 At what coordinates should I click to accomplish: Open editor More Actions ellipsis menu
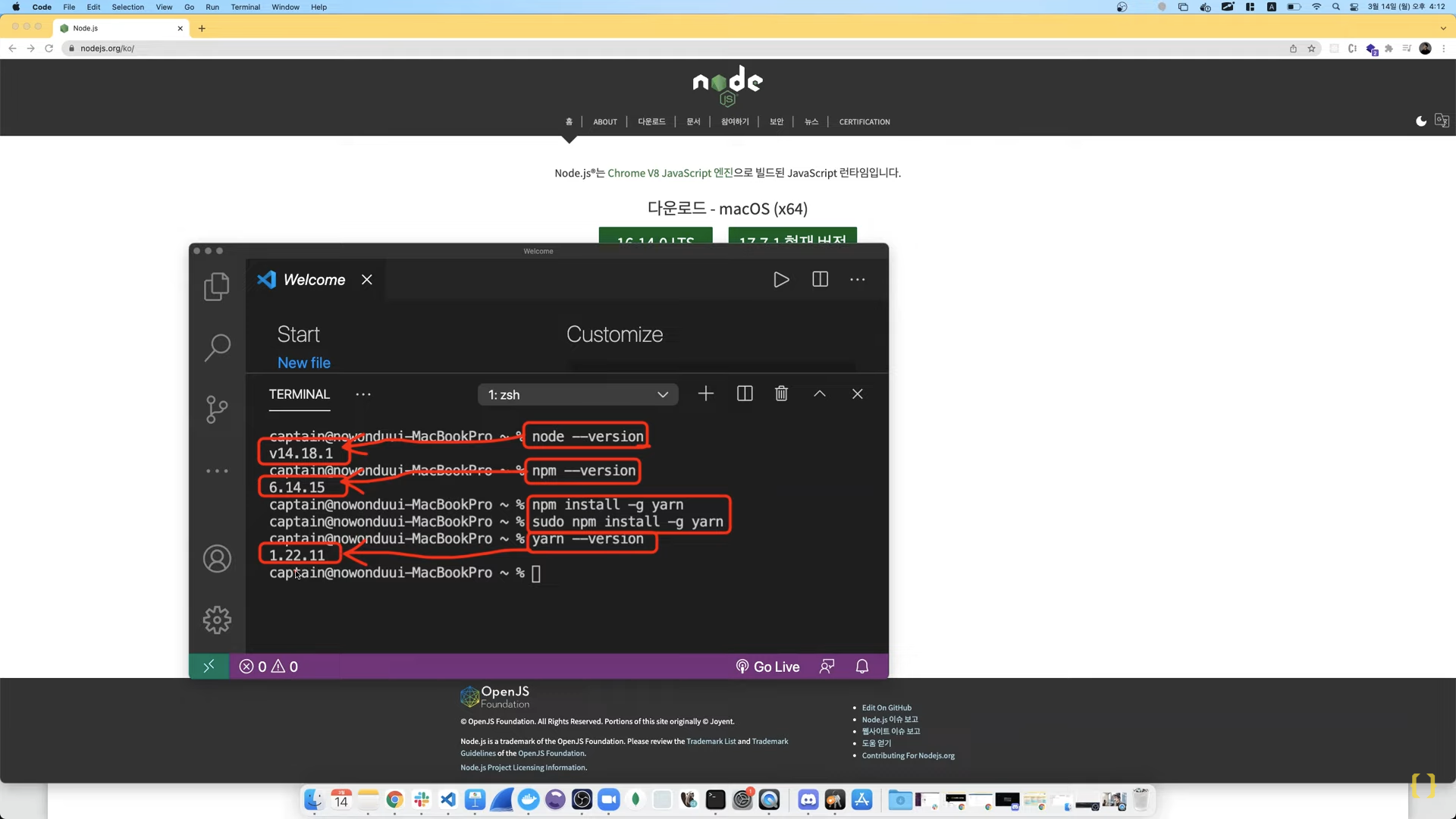point(858,280)
